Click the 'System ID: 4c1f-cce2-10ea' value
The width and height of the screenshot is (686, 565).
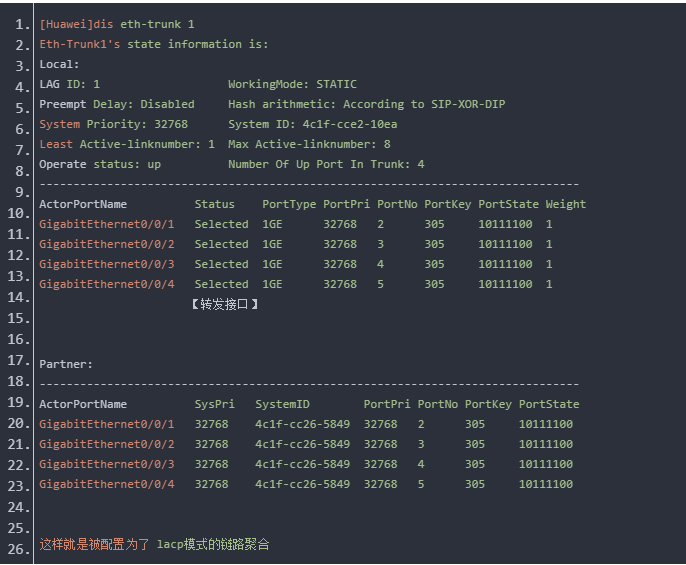coord(312,124)
